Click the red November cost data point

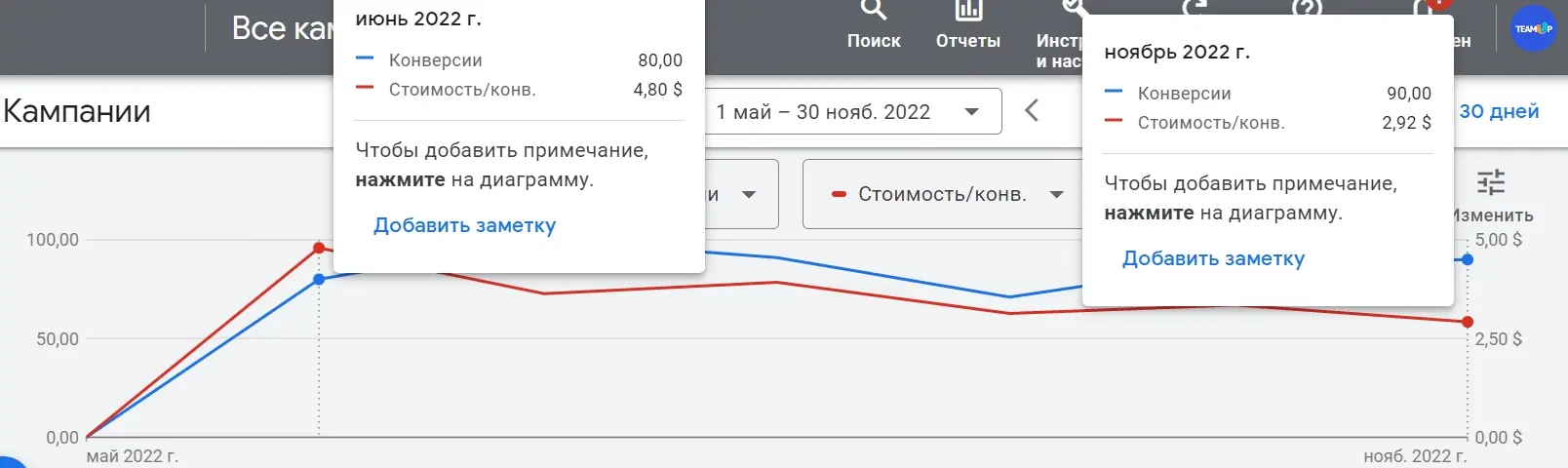point(1468,322)
